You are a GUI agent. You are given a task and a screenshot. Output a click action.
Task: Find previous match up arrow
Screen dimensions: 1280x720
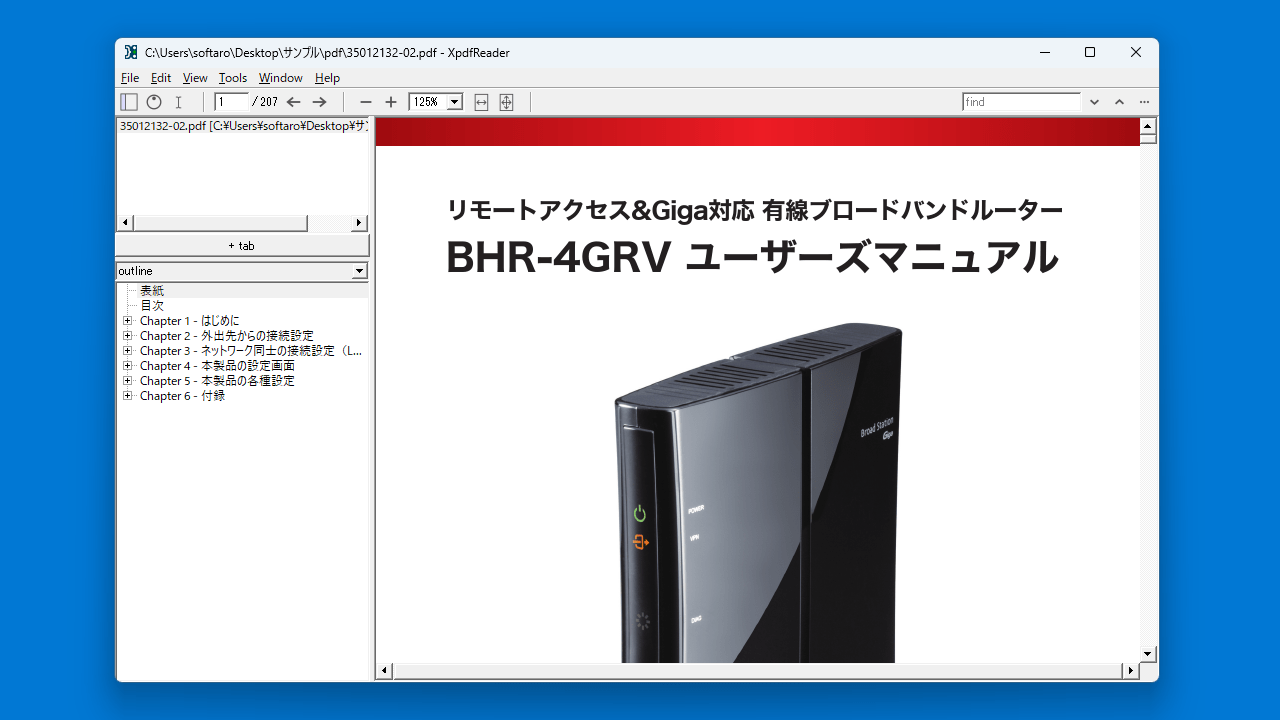point(1119,102)
